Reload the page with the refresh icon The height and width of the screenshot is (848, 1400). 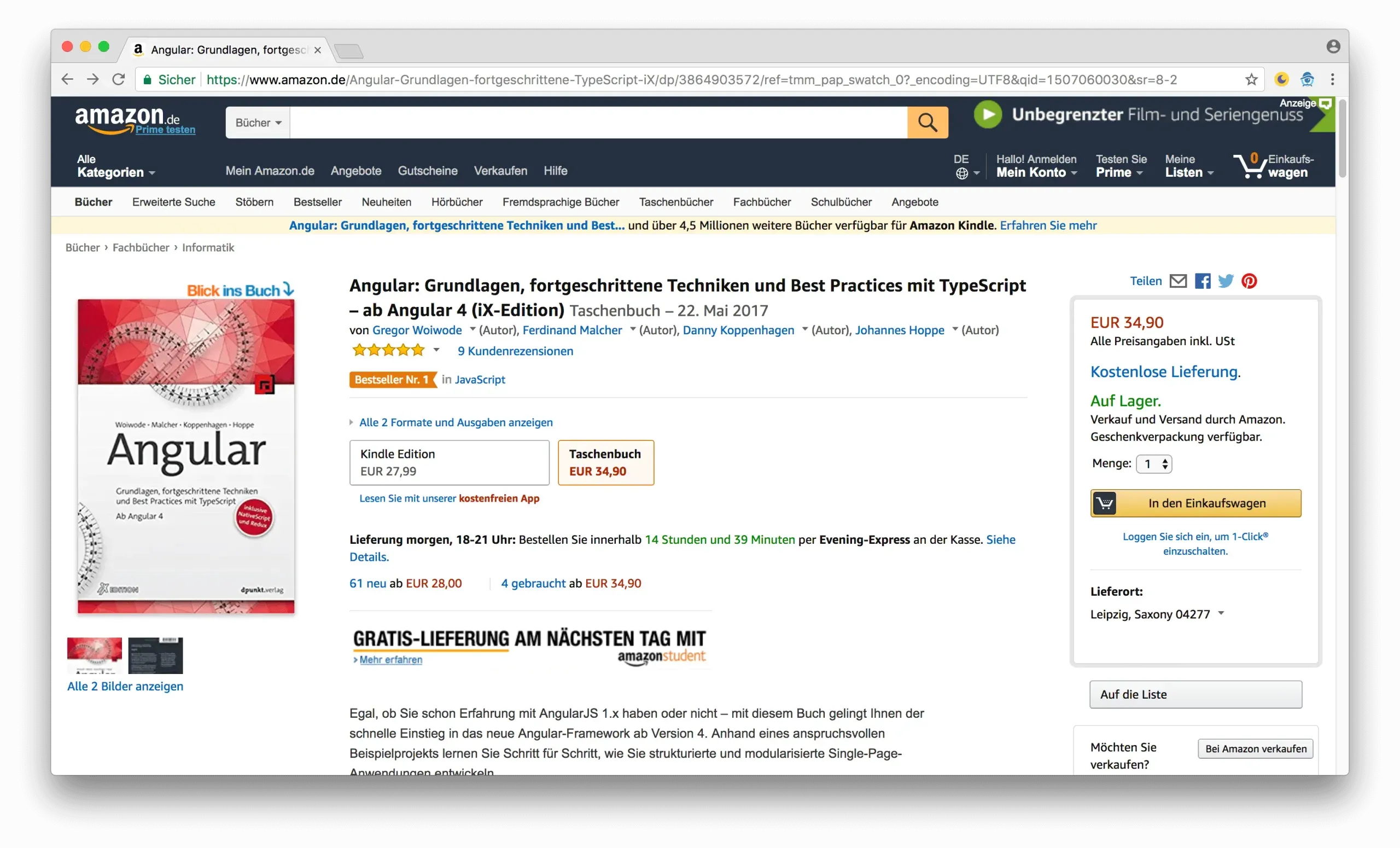tap(118, 79)
